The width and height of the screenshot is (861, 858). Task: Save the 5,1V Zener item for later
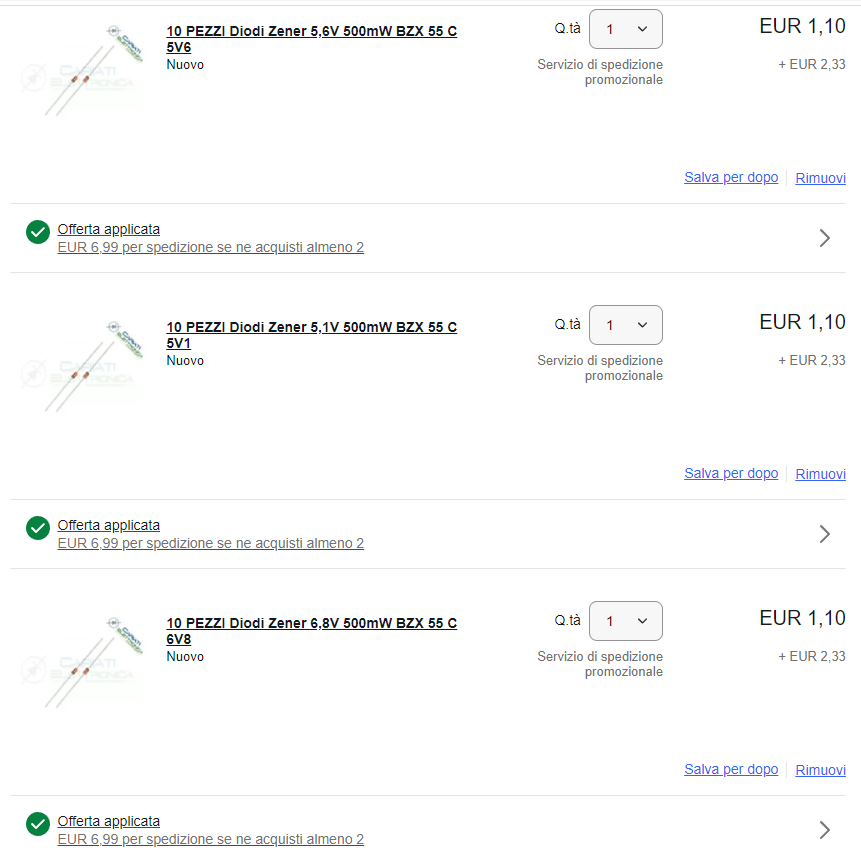pos(730,473)
